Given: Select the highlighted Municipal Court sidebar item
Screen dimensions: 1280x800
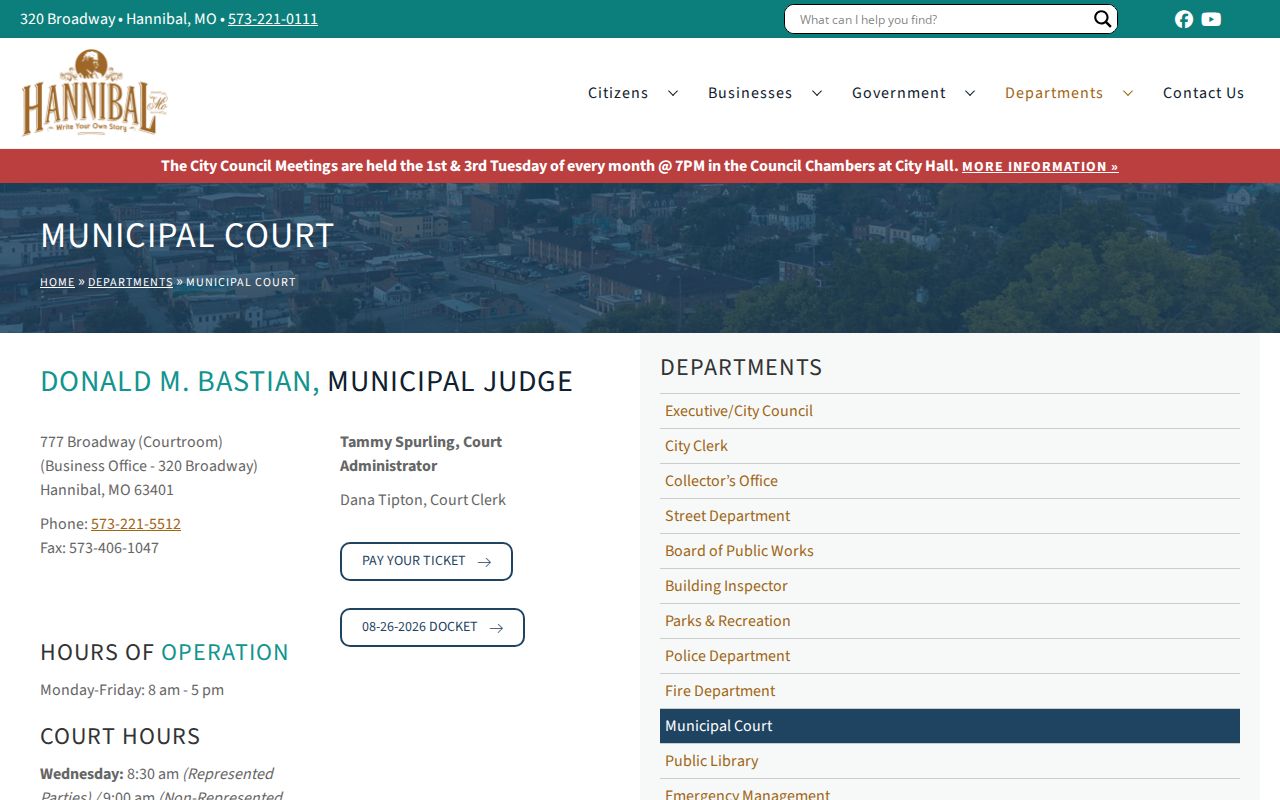Looking at the screenshot, I should pos(950,726).
